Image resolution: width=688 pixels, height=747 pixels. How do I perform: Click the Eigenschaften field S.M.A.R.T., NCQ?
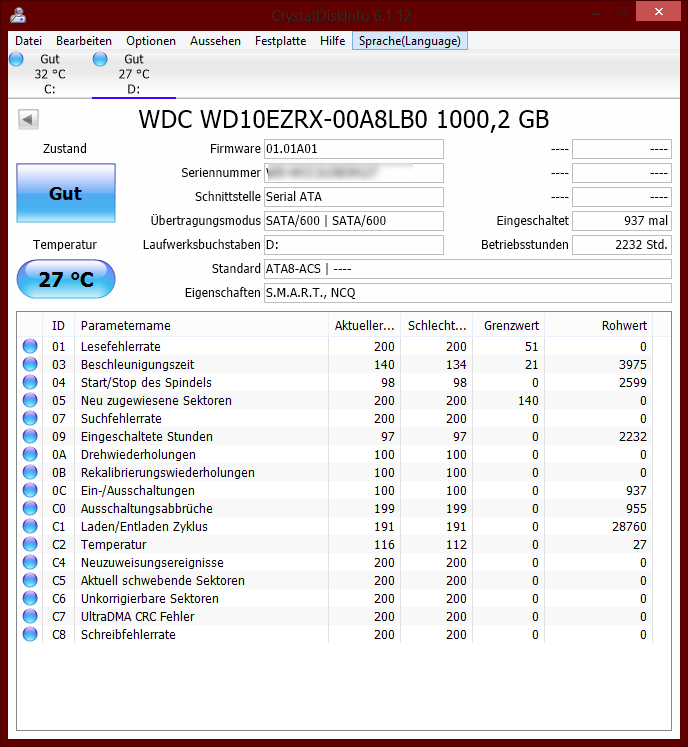(x=468, y=293)
